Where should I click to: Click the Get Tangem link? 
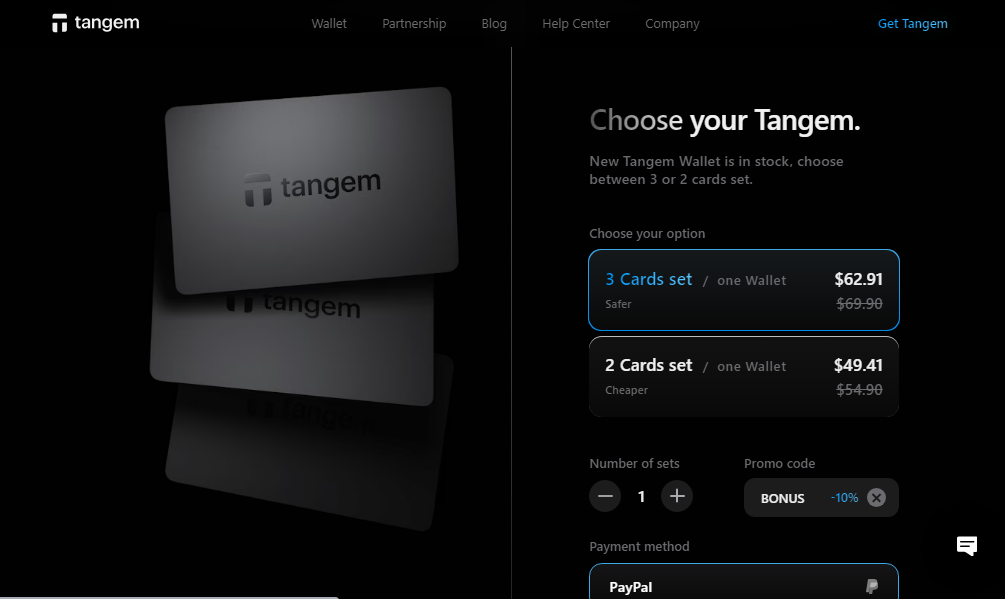pyautogui.click(x=913, y=24)
